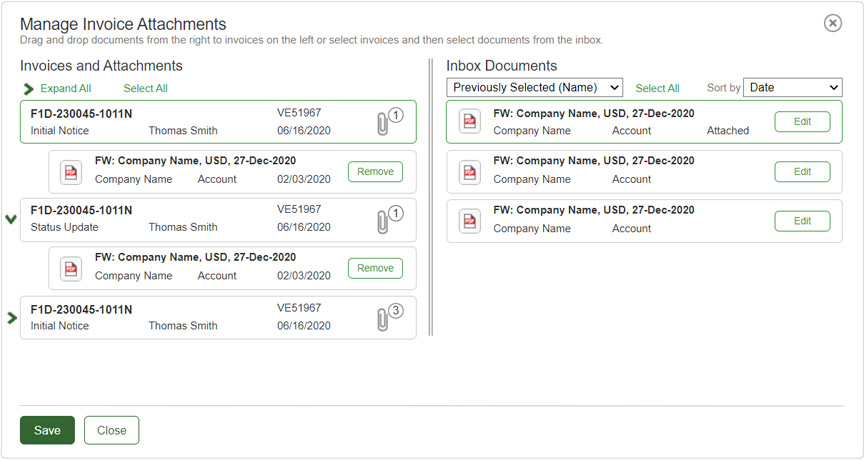Click the paperclip icon on the Status Update invoice
865x460 pixels.
(x=382, y=221)
